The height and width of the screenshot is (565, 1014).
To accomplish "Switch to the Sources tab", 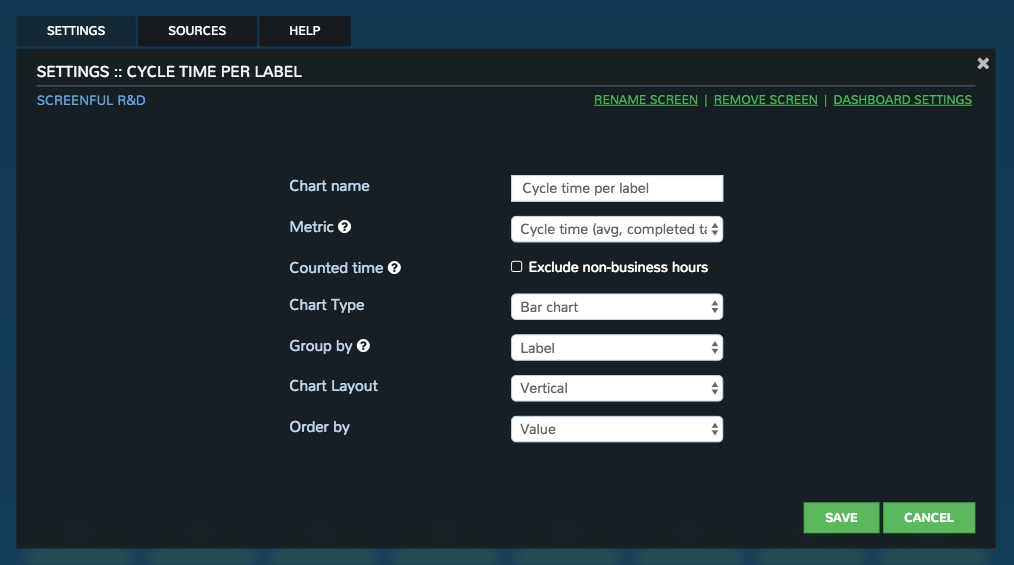I will click(x=197, y=31).
